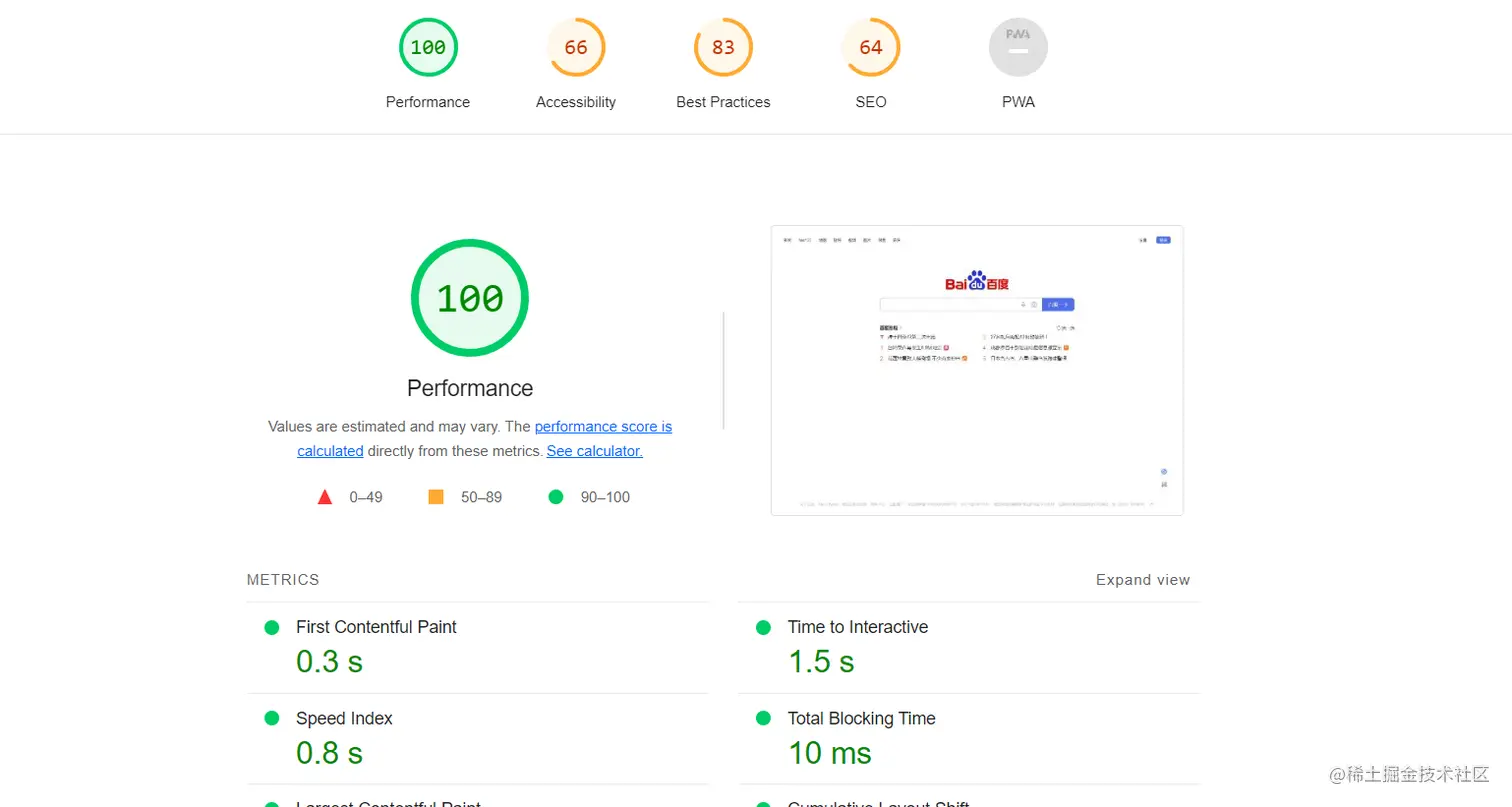Click the PWA gray badge icon
1512x807 pixels.
(1018, 47)
